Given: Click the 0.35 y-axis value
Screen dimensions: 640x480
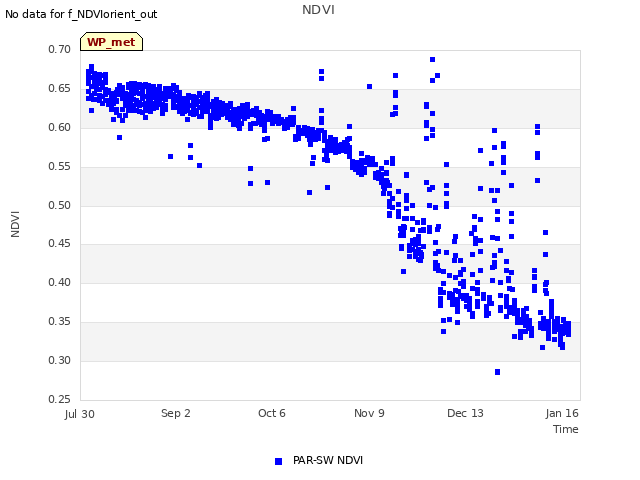Looking at the screenshot, I should 60,322.
